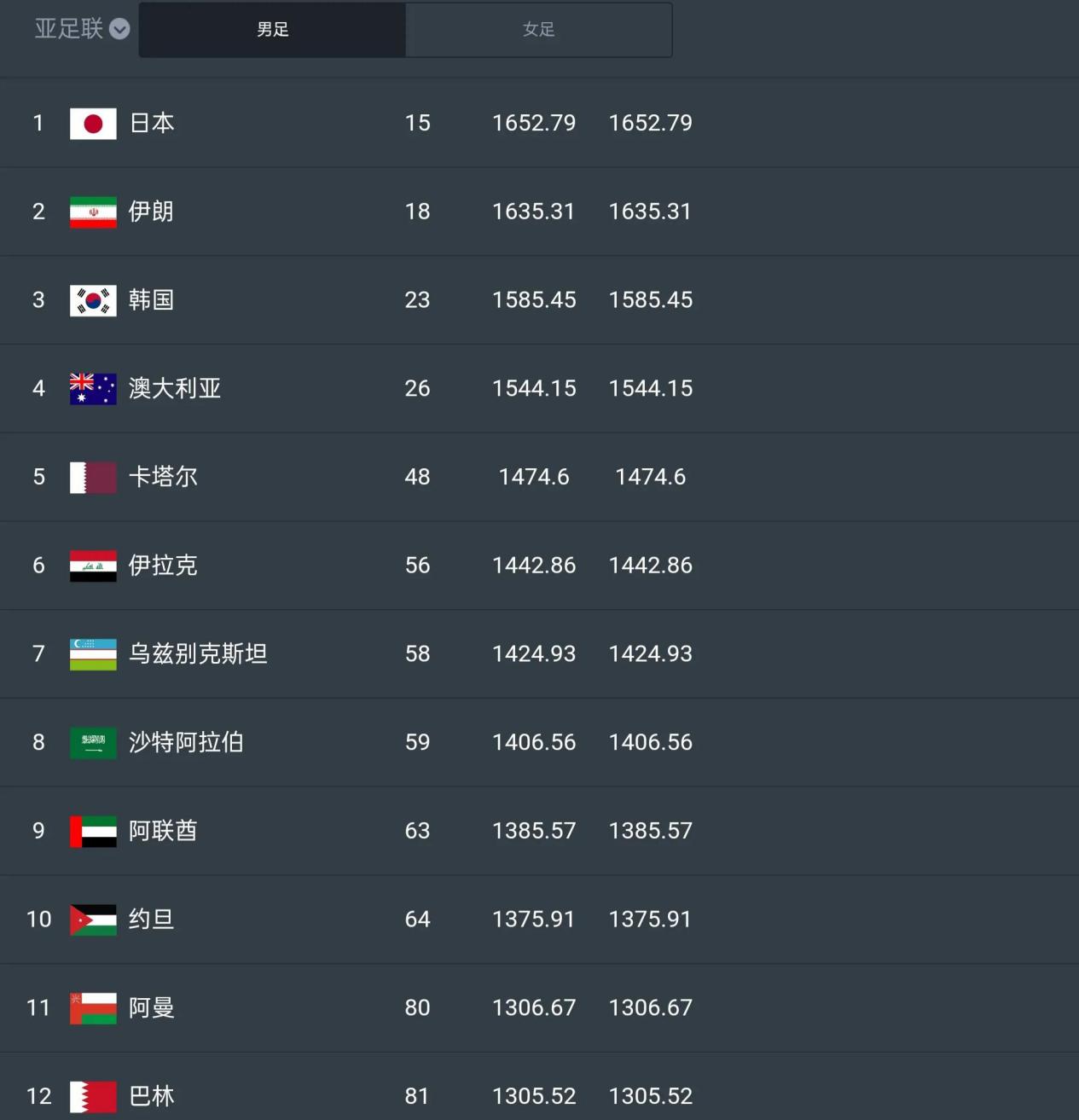Open the 阿曼 team link
1079x1120 pixels.
pos(152,1007)
